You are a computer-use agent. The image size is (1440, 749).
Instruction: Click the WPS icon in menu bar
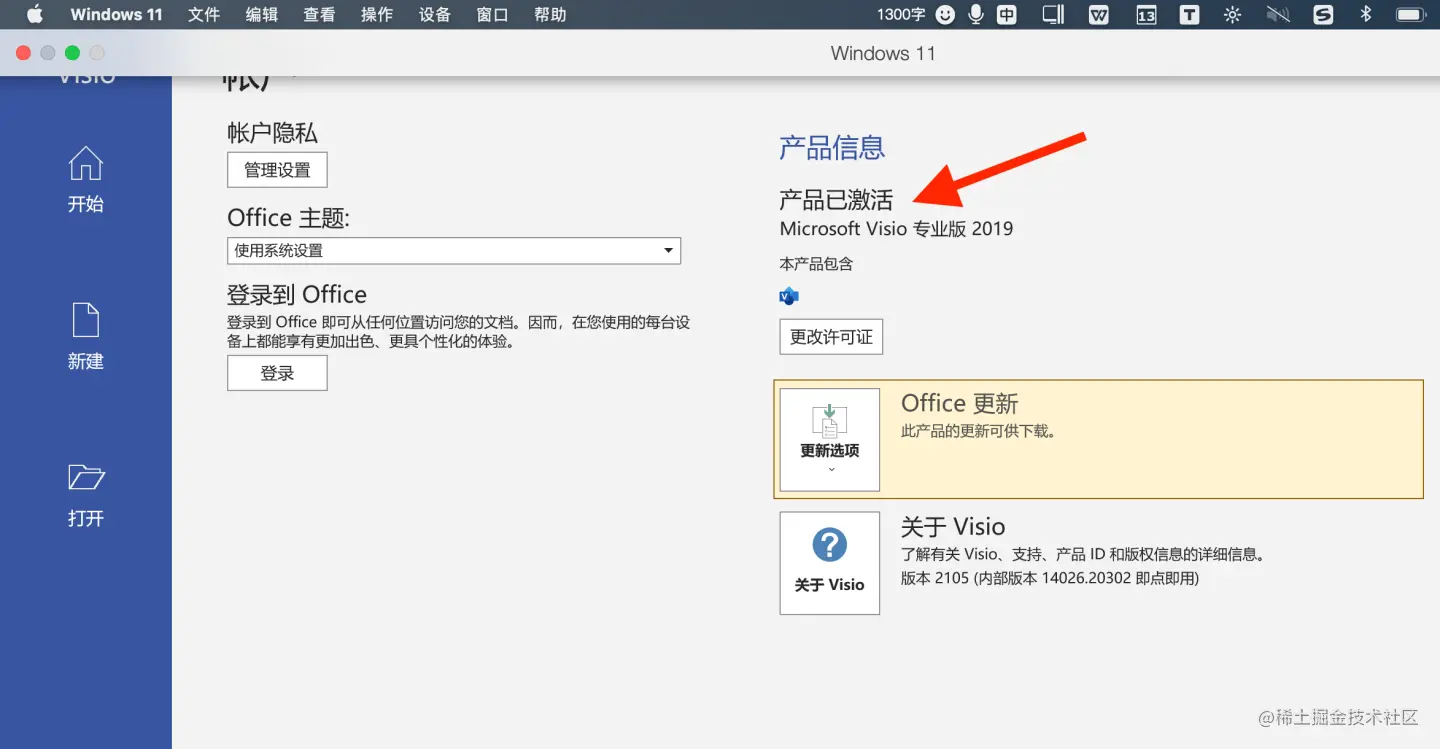point(1099,15)
